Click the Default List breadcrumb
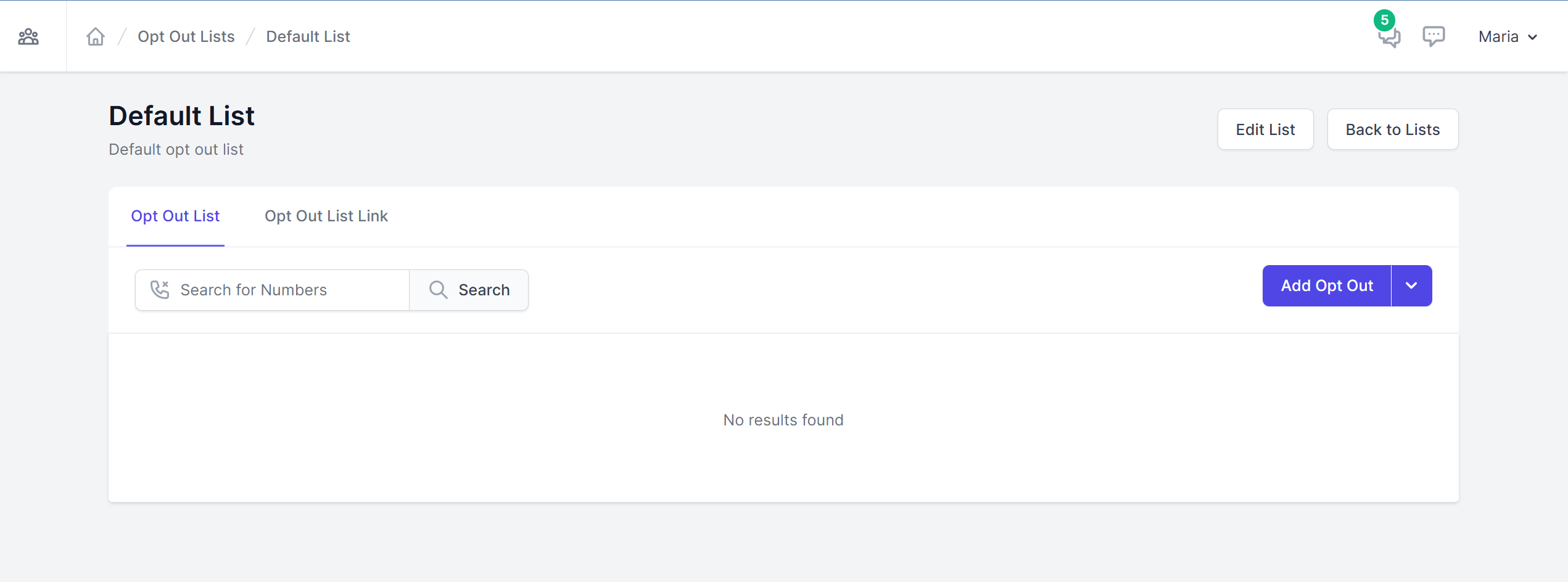 click(x=308, y=36)
